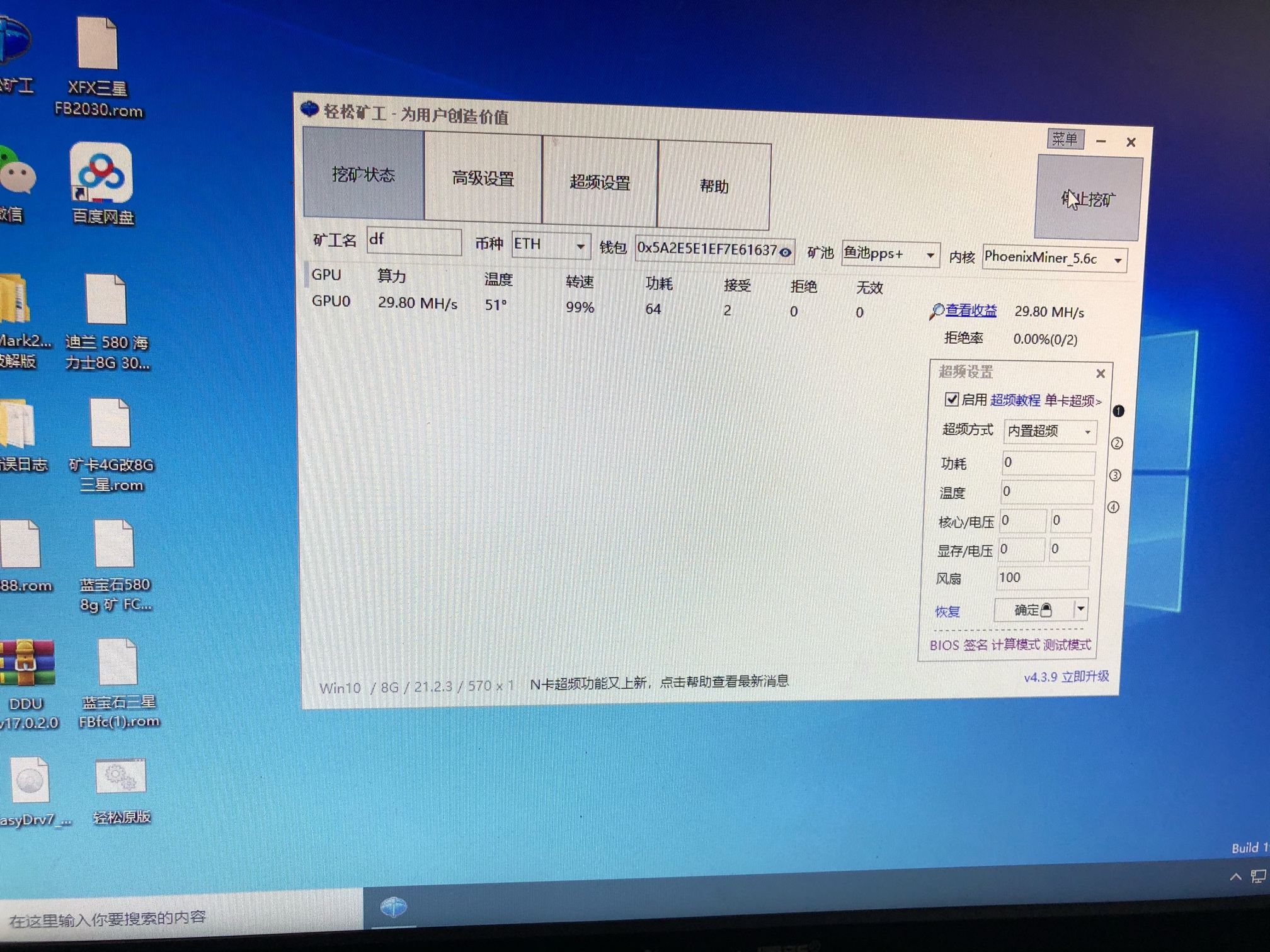The width and height of the screenshot is (1270, 952).
Task: Click the 功耗 overclock input field
Action: point(1048,462)
